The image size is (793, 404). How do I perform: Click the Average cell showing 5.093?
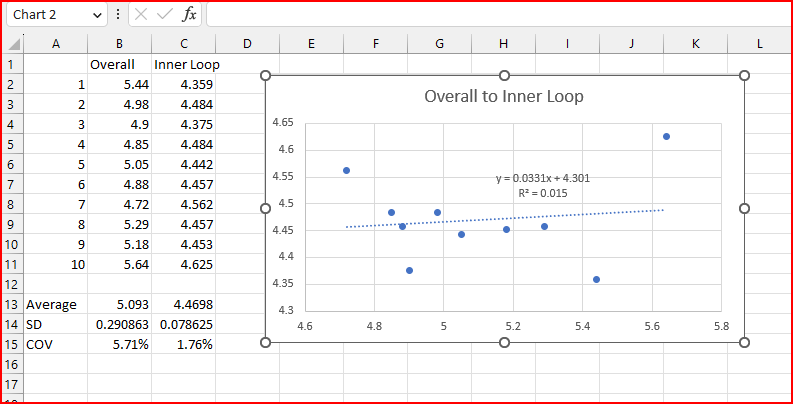click(x=119, y=304)
